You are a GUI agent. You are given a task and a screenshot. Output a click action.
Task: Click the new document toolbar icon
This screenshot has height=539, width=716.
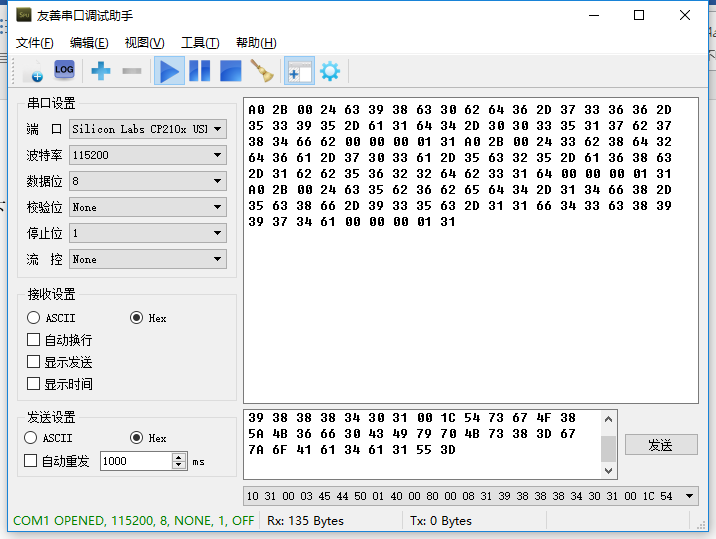pos(33,71)
